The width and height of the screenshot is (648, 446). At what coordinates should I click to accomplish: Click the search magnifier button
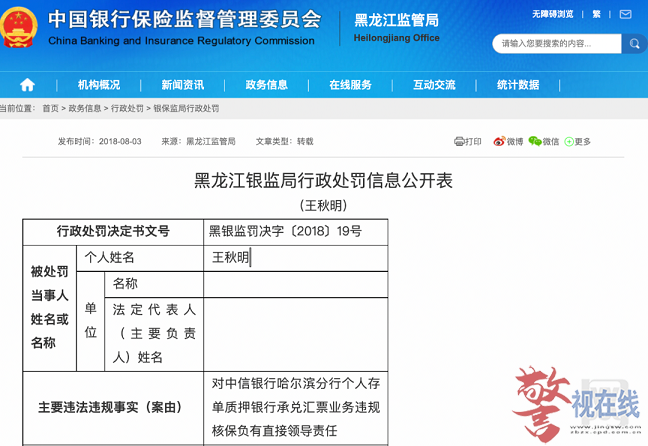pyautogui.click(x=634, y=43)
